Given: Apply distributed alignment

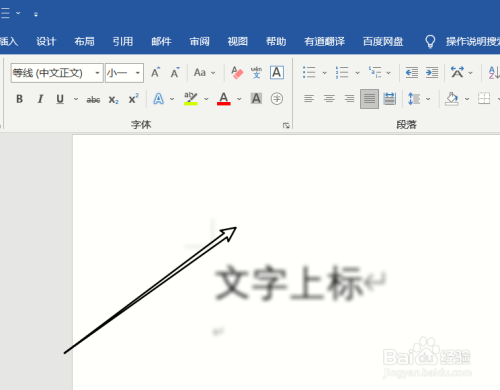Looking at the screenshot, I should [390, 99].
